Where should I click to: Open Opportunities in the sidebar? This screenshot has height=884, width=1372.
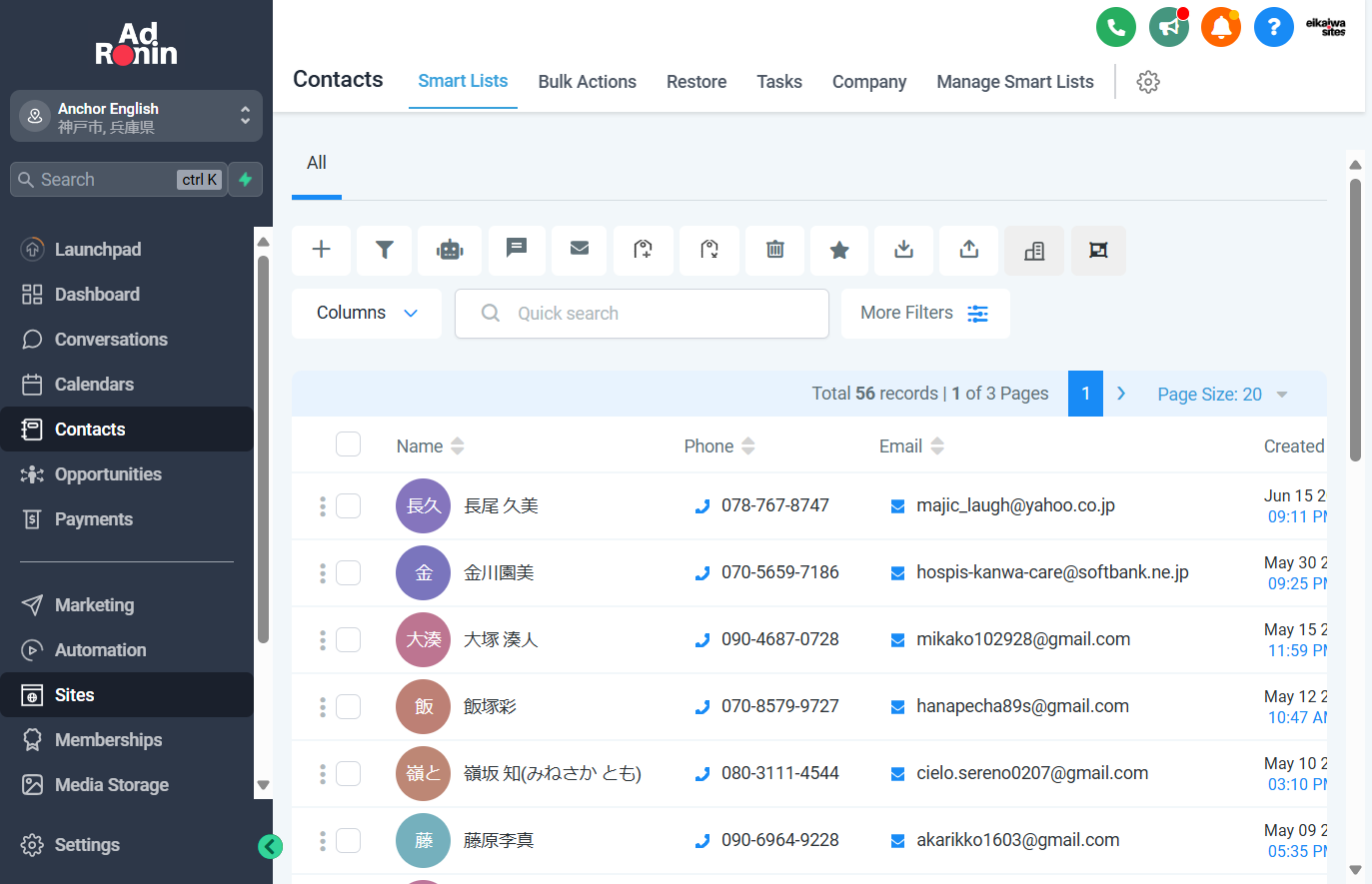127,474
